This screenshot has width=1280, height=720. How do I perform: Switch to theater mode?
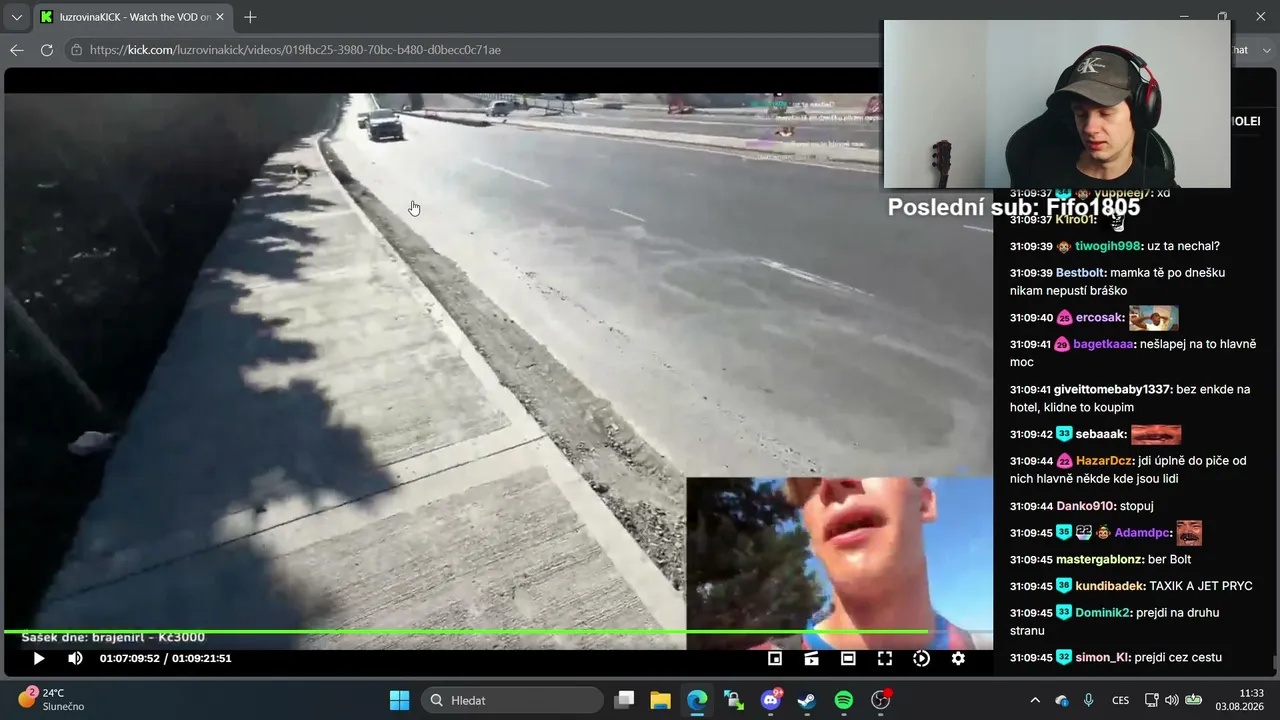coord(848,658)
